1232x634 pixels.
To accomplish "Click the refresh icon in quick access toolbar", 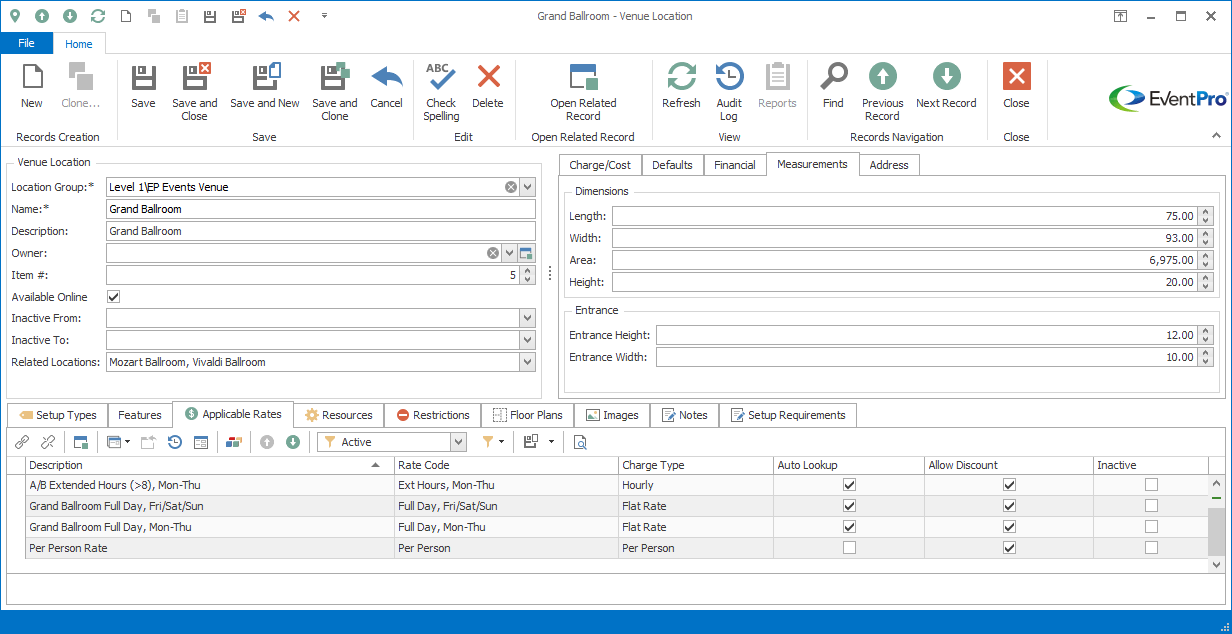I will 97,16.
